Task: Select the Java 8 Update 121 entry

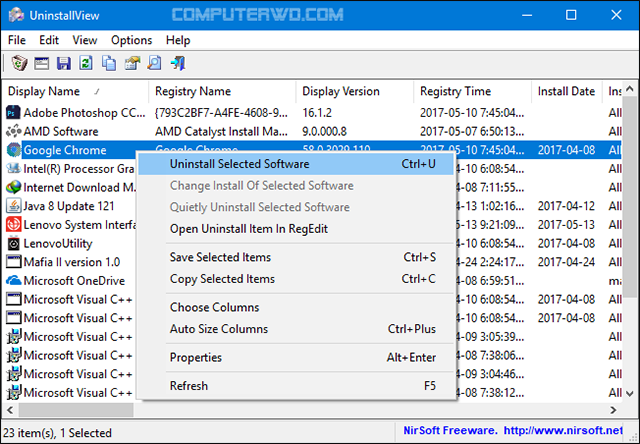Action: click(x=69, y=206)
